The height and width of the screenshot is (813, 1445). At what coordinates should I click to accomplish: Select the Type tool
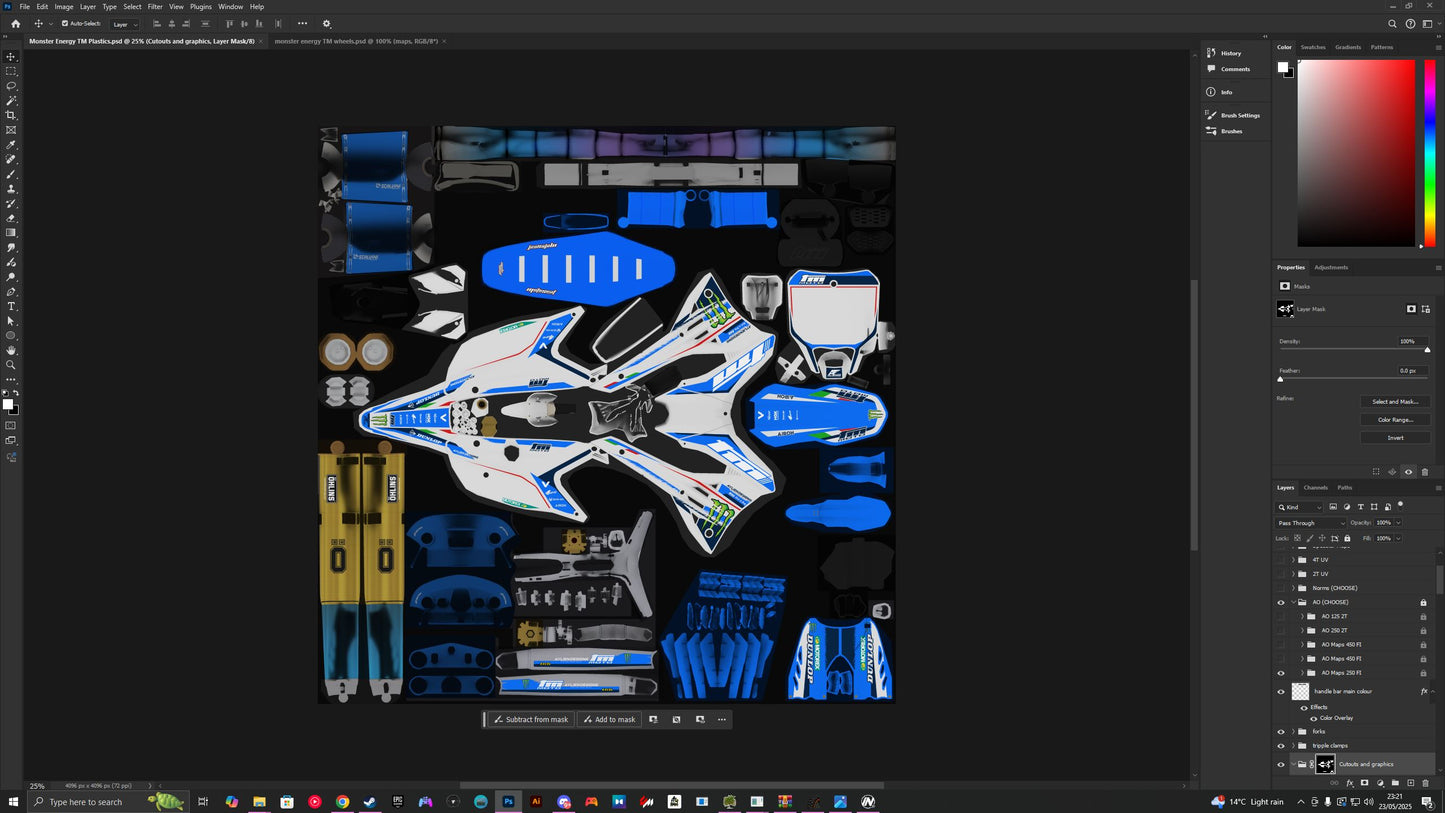pos(11,307)
